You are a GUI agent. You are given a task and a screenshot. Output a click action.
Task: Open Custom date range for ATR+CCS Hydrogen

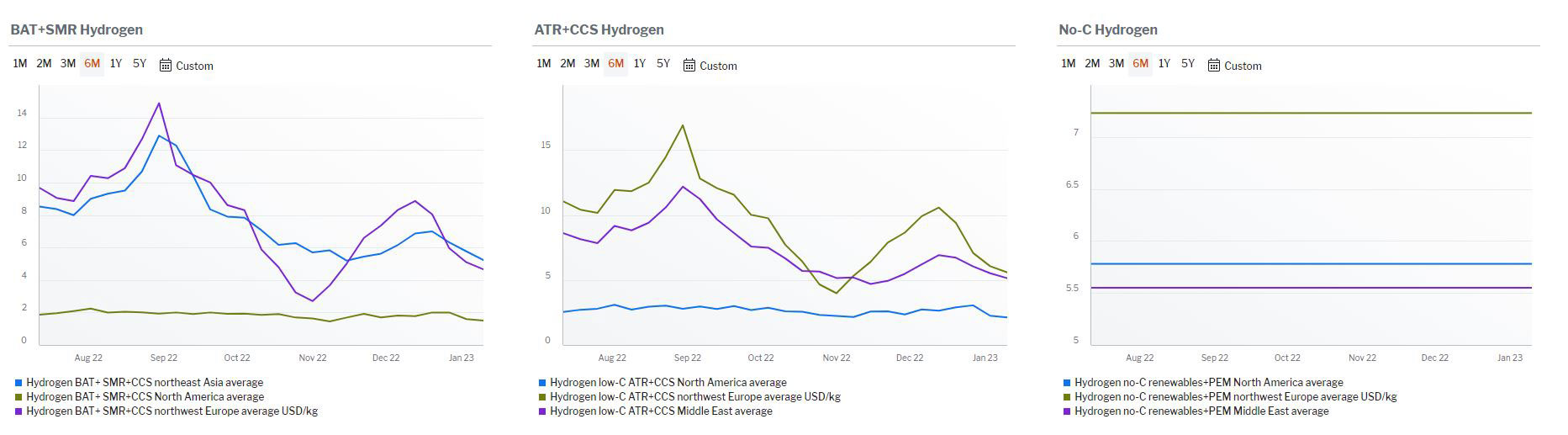pos(718,66)
